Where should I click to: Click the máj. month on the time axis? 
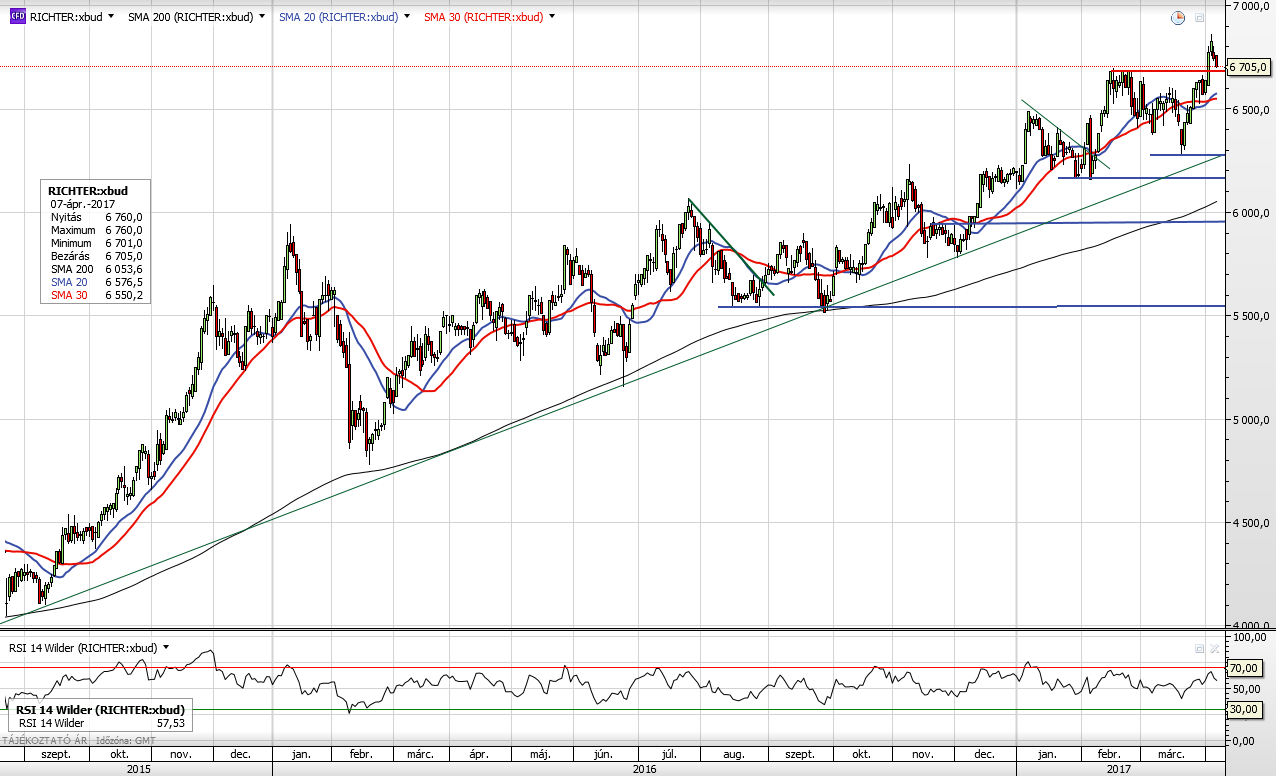(540, 754)
